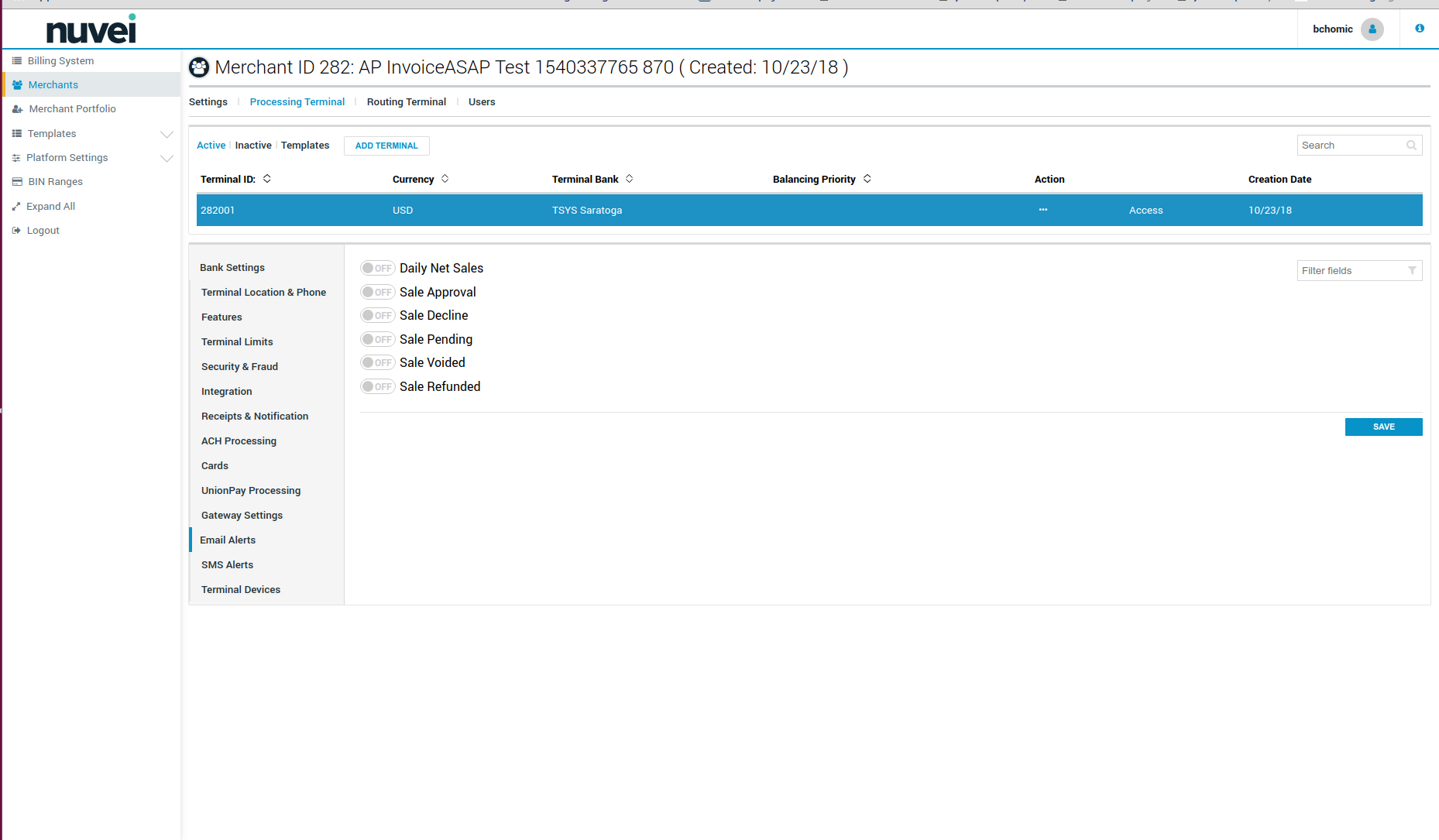The height and width of the screenshot is (840, 1439).
Task: Open Gateway Settings section
Action: tap(242, 516)
